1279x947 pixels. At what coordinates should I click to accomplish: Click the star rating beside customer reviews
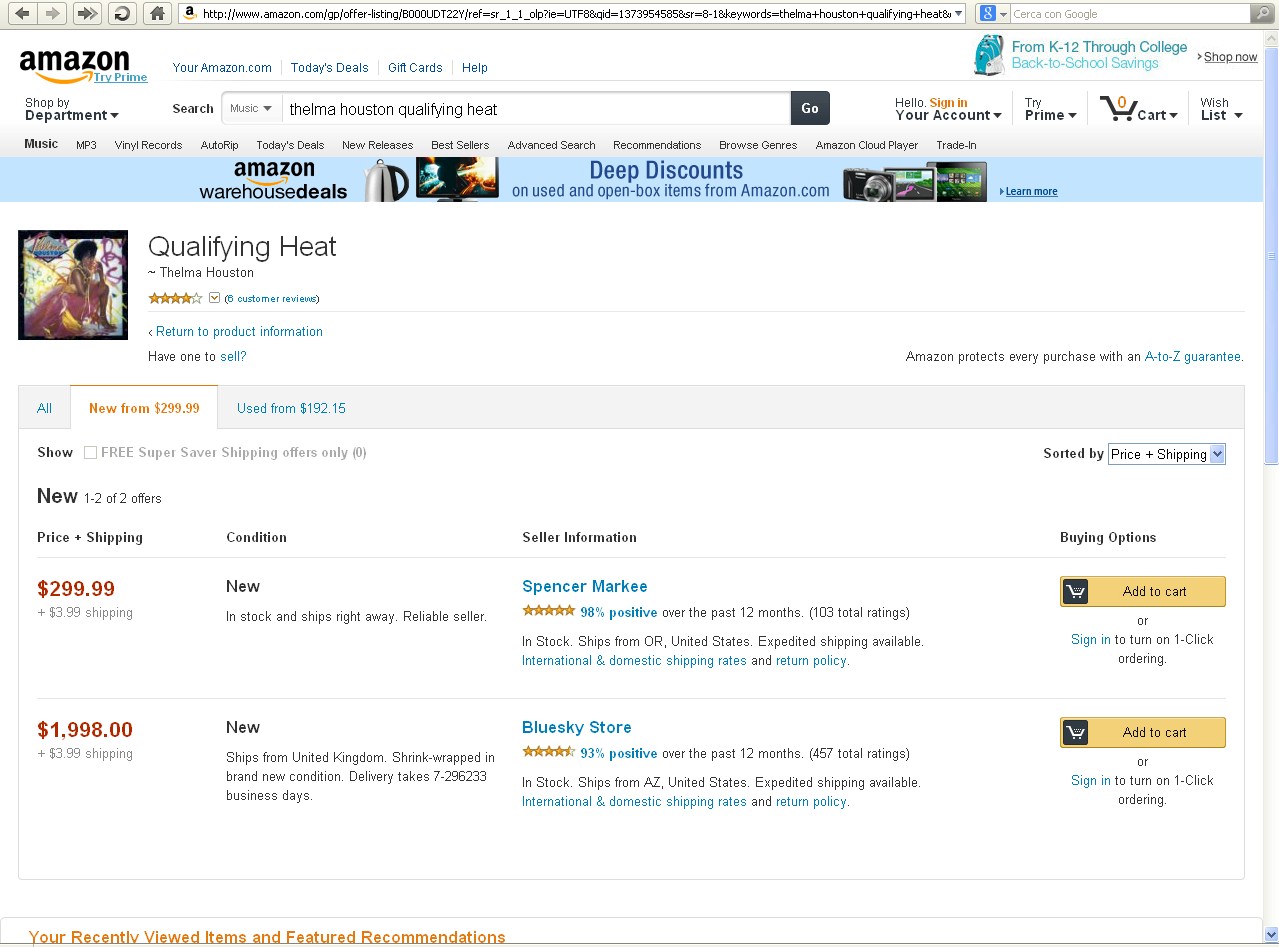pyautogui.click(x=175, y=298)
